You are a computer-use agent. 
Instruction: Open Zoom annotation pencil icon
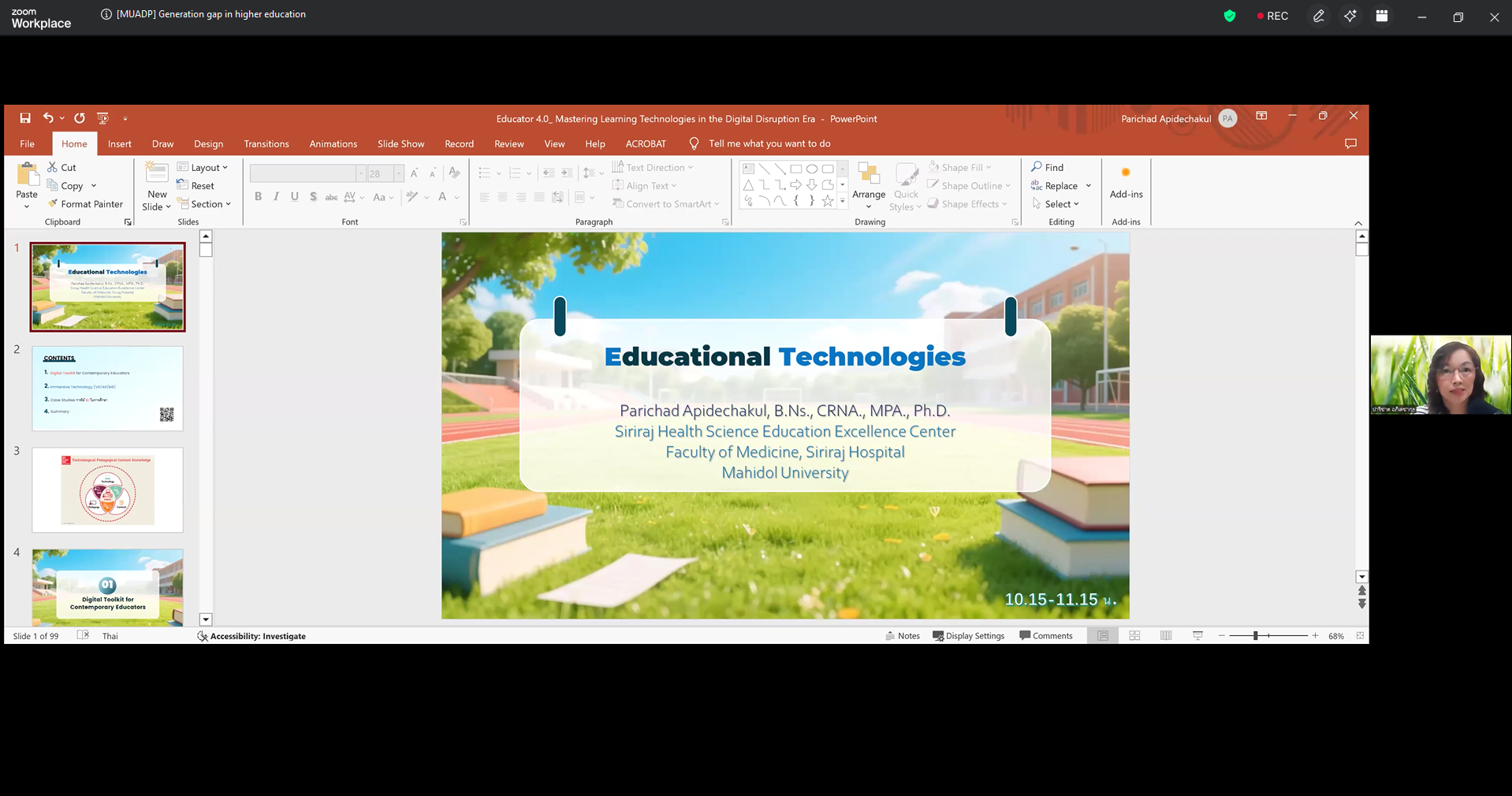tap(1318, 16)
